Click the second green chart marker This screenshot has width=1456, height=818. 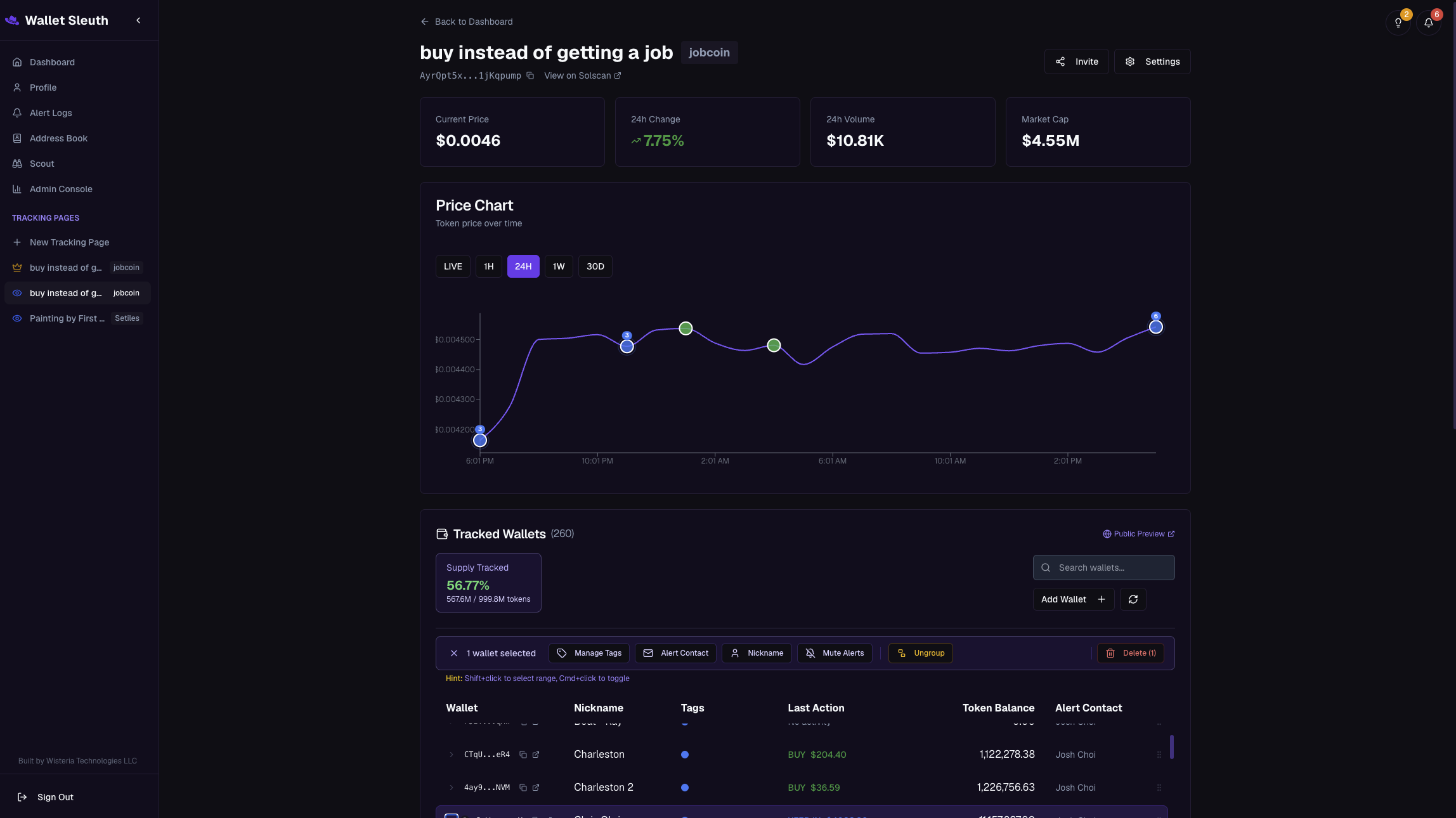click(774, 346)
